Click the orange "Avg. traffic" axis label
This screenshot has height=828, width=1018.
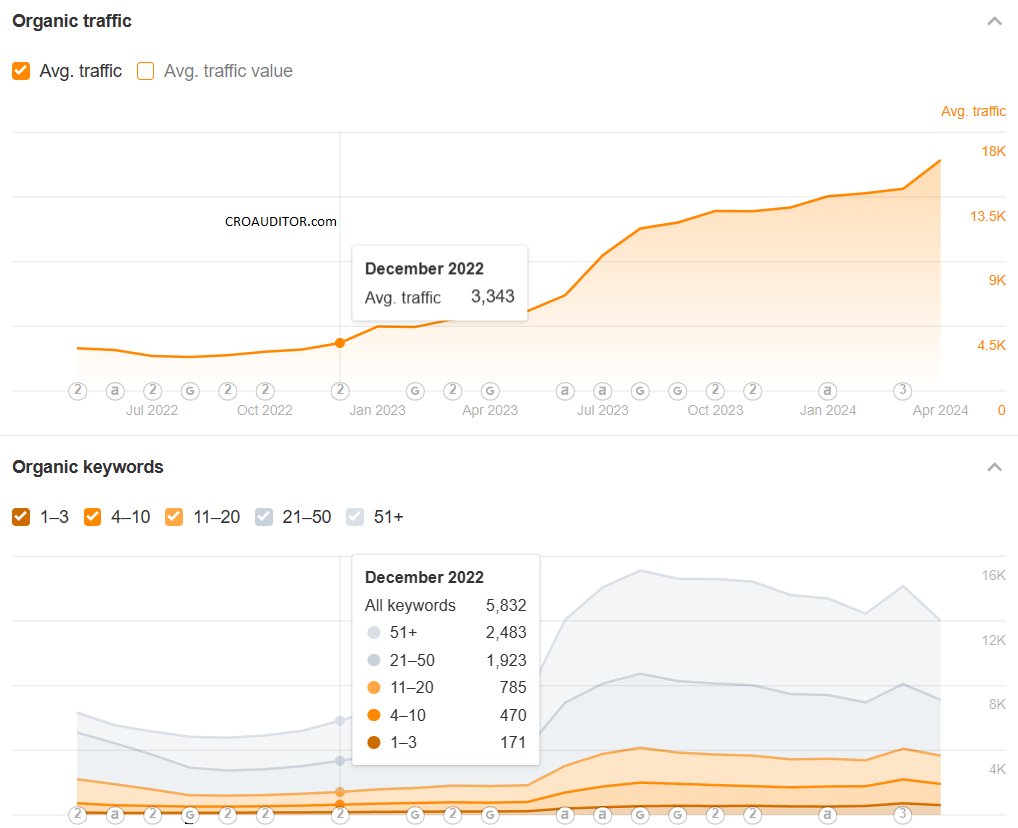(972, 111)
